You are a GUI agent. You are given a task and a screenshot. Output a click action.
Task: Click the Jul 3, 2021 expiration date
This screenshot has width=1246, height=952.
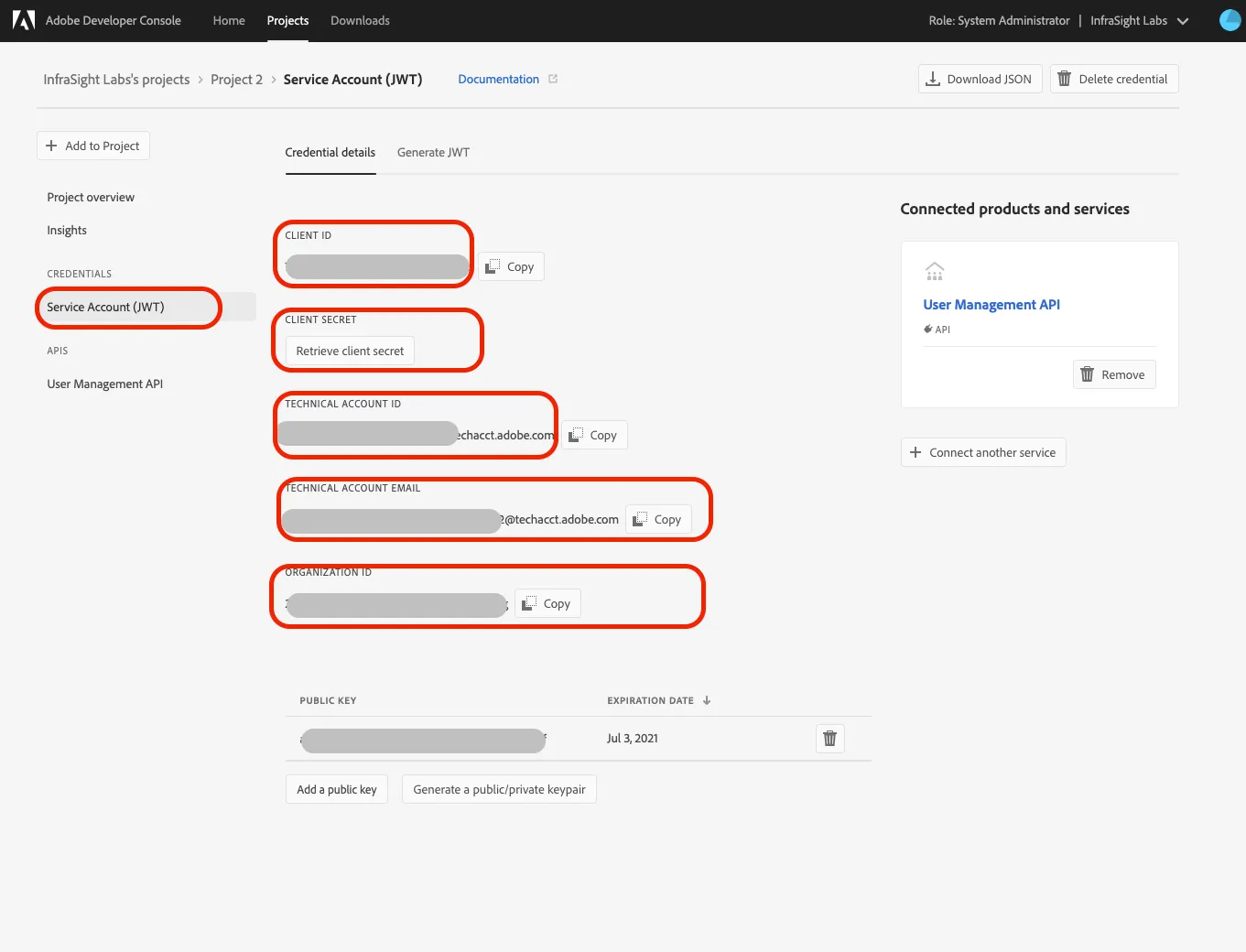633,738
